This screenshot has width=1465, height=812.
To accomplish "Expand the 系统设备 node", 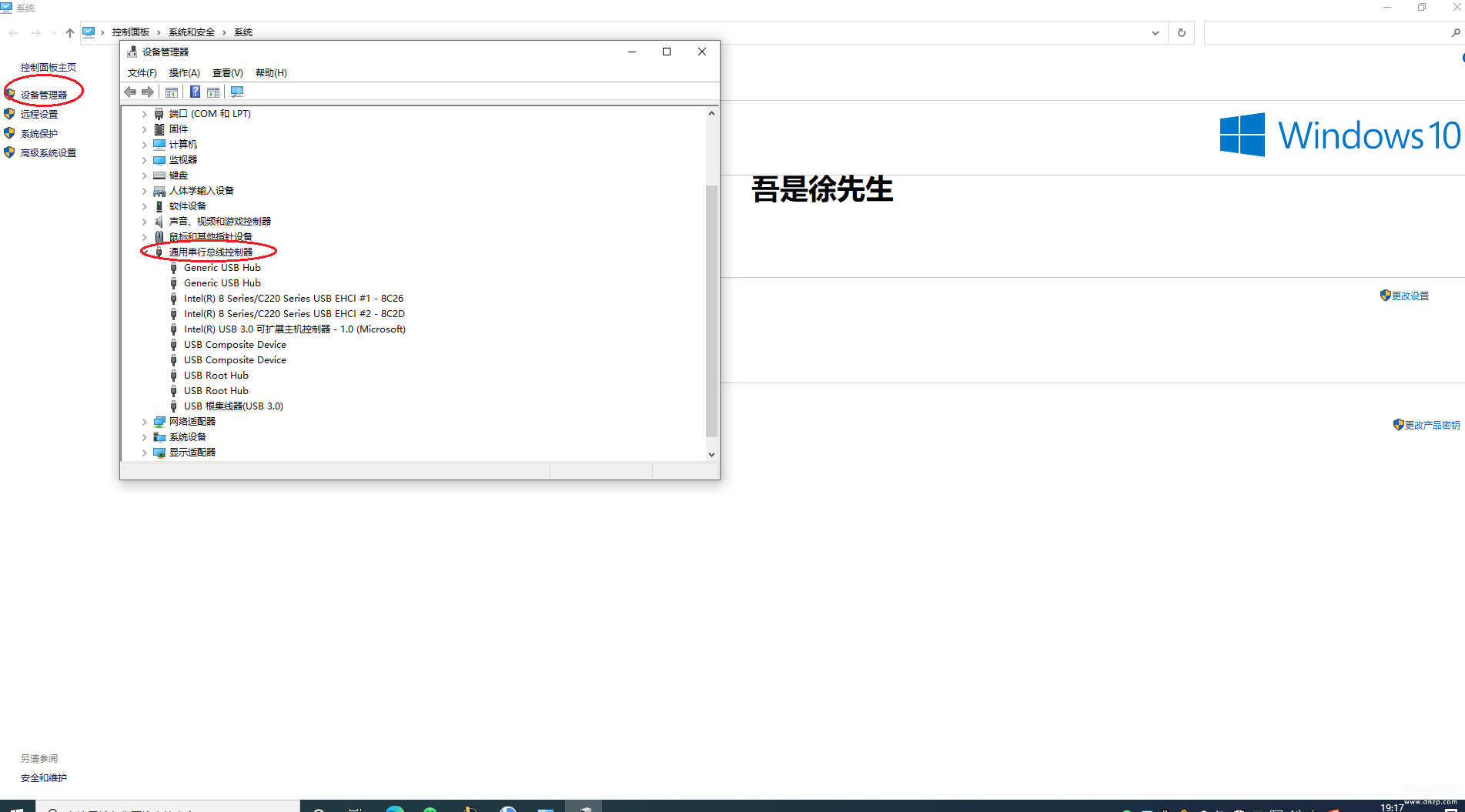I will [x=144, y=437].
